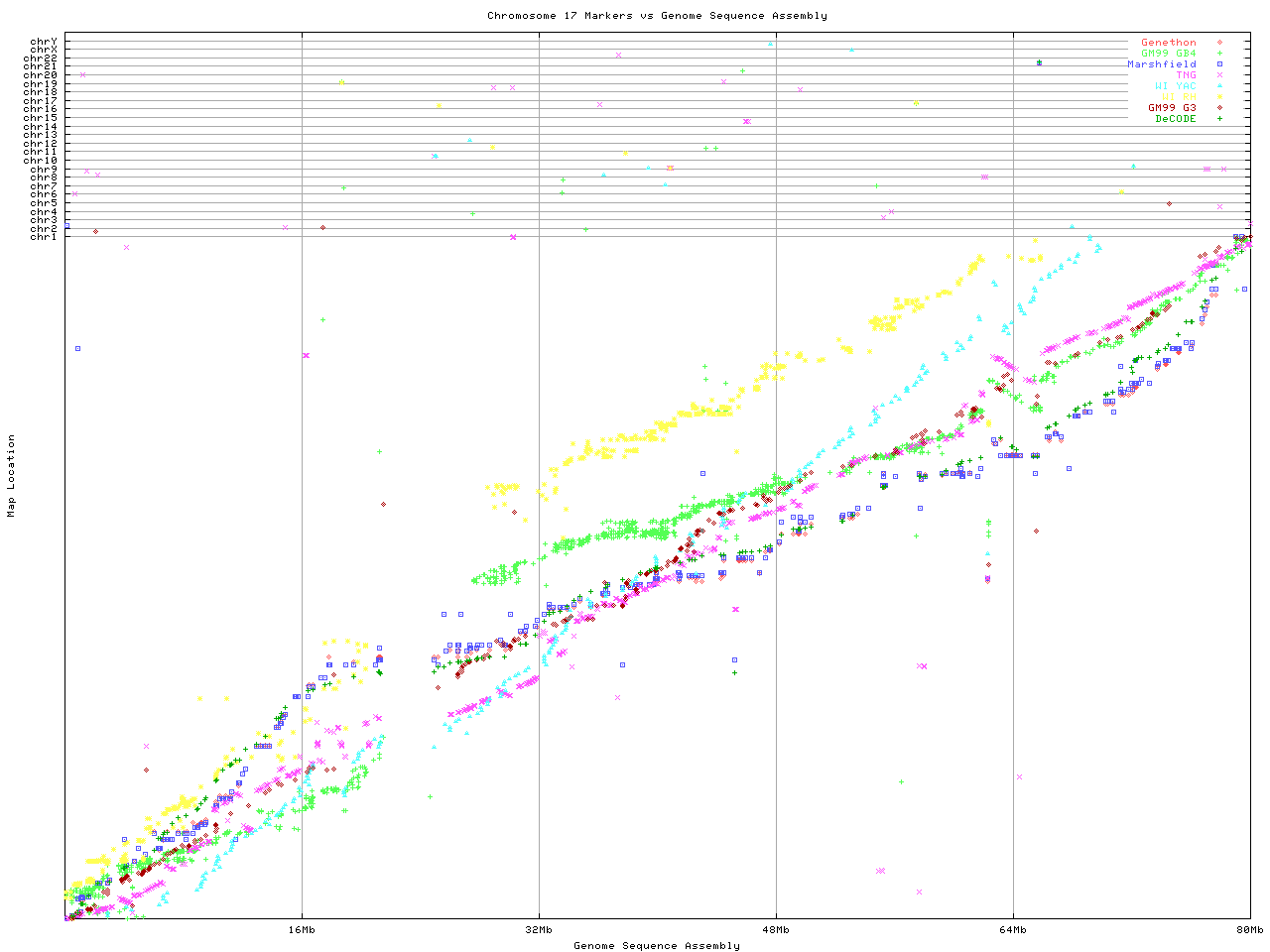Click the 80Mb x-axis tick label
Image resolution: width=1270 pixels, height=952 pixels.
(x=1249, y=930)
